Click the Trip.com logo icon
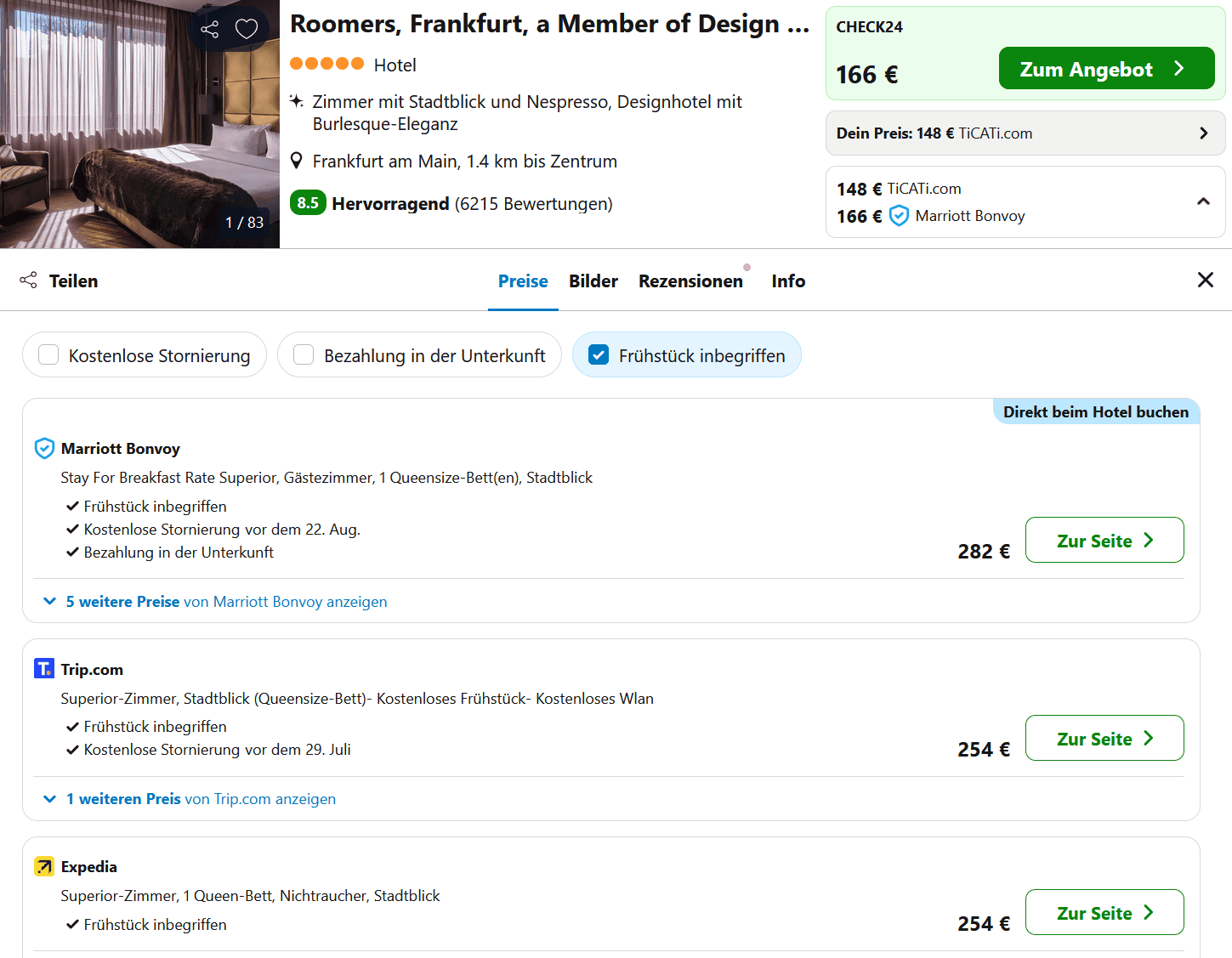Screen dimensions: 1232x958 pos(44,669)
